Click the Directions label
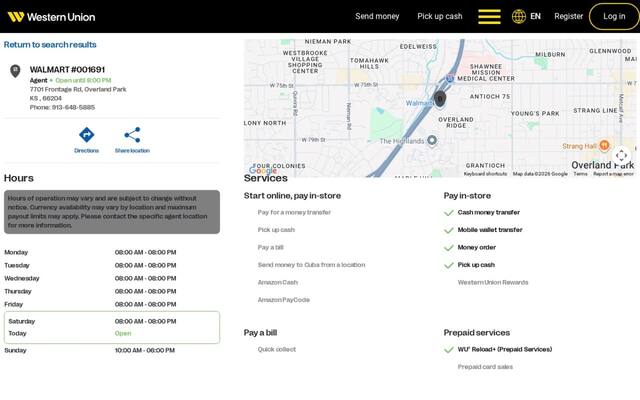Viewport: 640px width, 400px height. tap(87, 151)
